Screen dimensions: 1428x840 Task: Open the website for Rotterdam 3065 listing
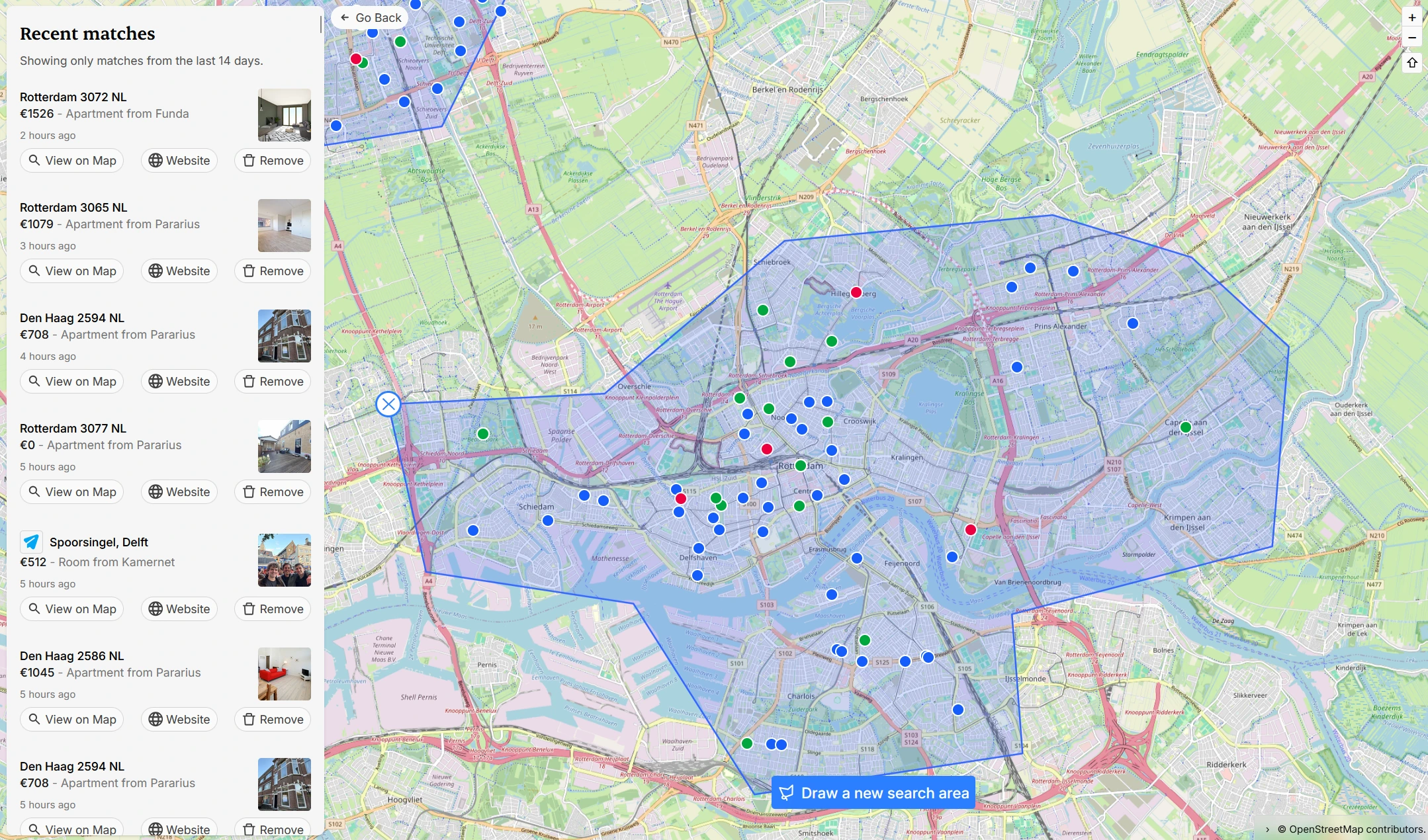click(179, 271)
